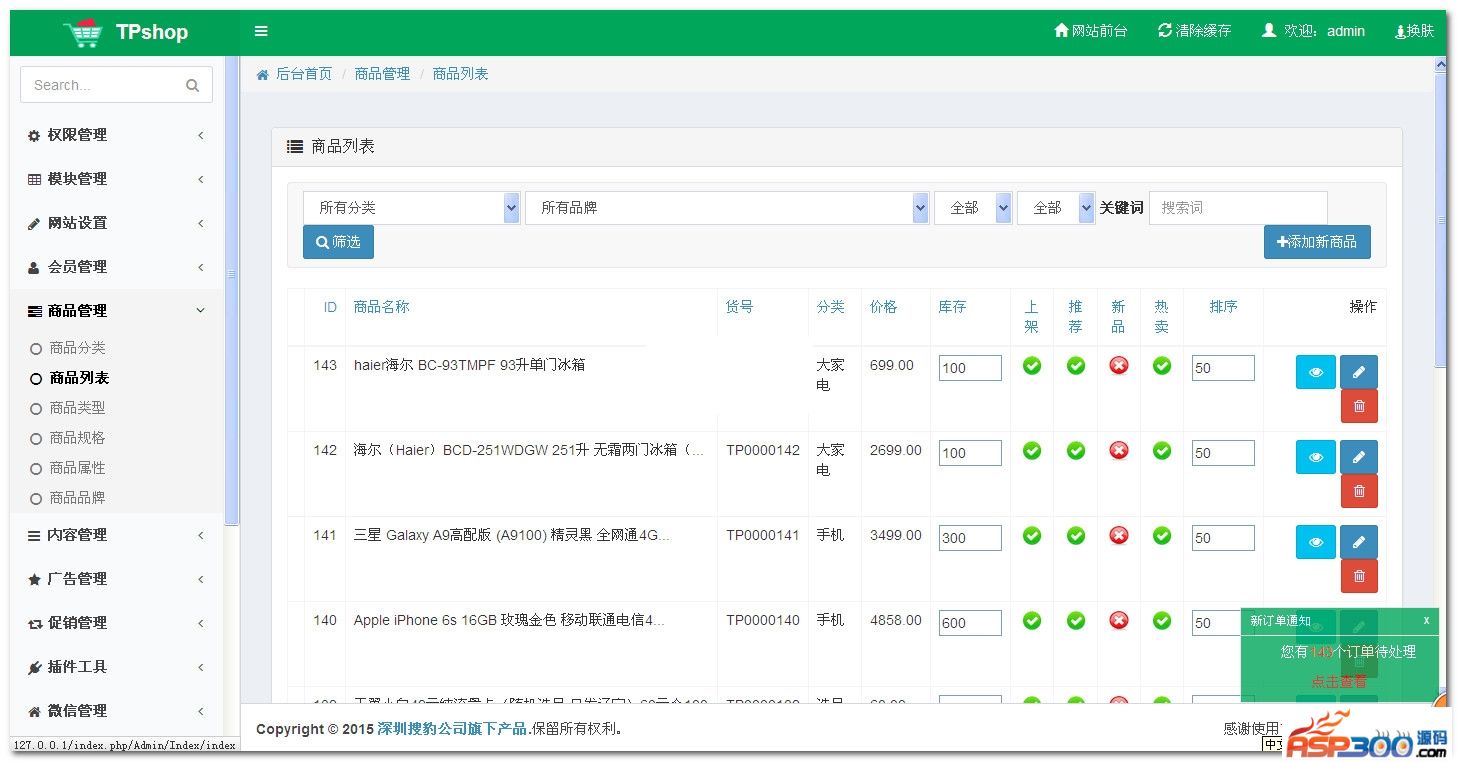Click the hamburger sidebar toggle icon
This screenshot has width=1457, height=762.
coord(261,31)
